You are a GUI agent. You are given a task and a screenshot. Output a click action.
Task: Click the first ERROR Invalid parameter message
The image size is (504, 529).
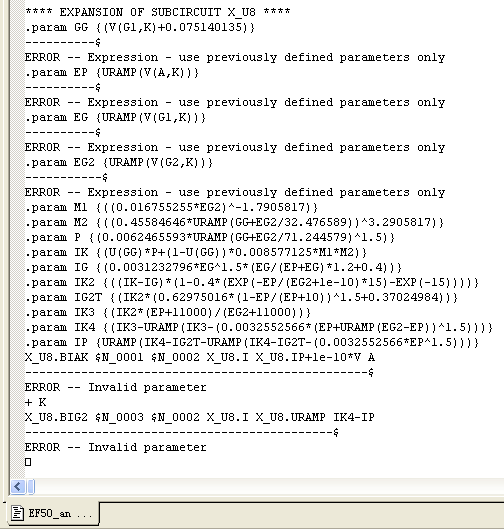pos(115,387)
